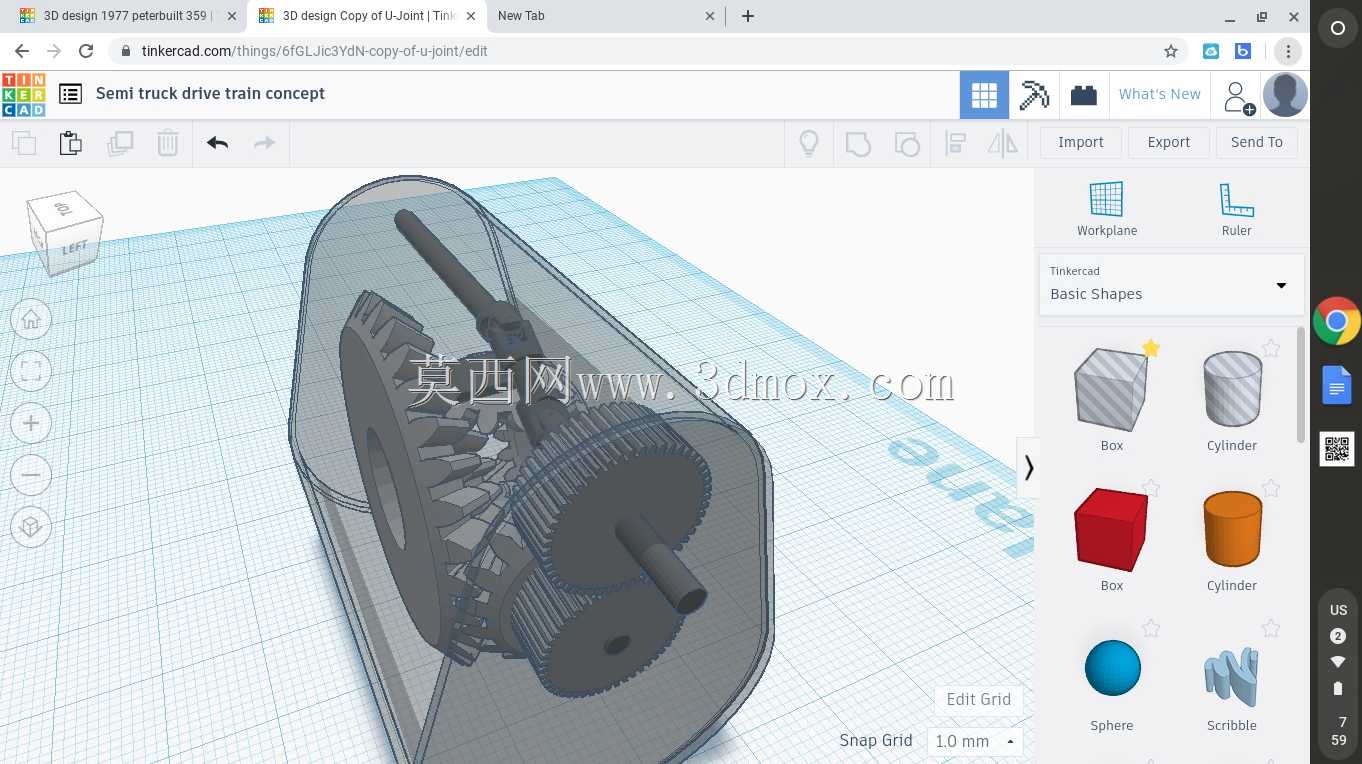The height and width of the screenshot is (764, 1362).
Task: Click the Mirror flip icon
Action: point(1003,143)
